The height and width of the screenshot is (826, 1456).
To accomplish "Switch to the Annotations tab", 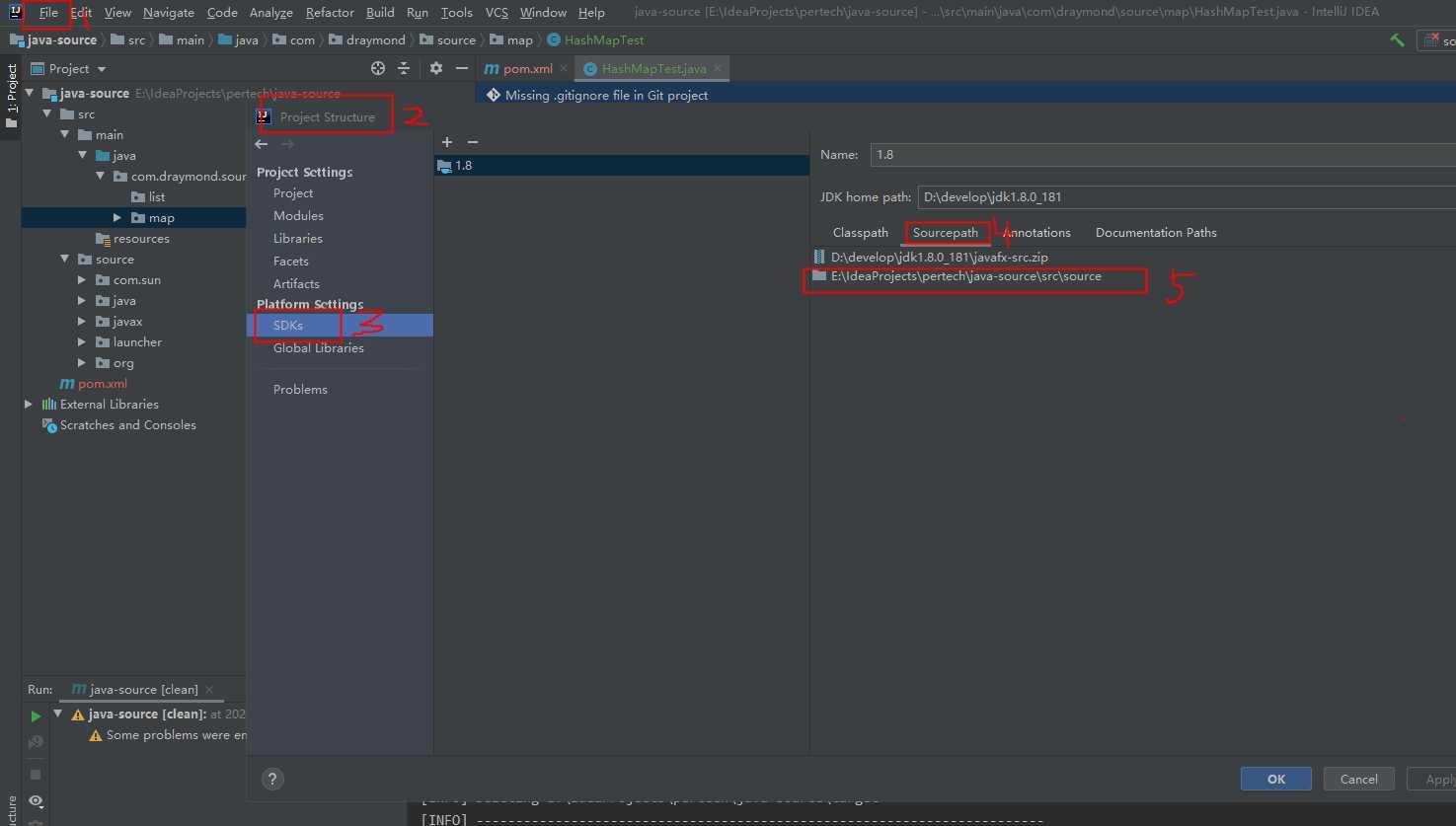I will point(1036,233).
